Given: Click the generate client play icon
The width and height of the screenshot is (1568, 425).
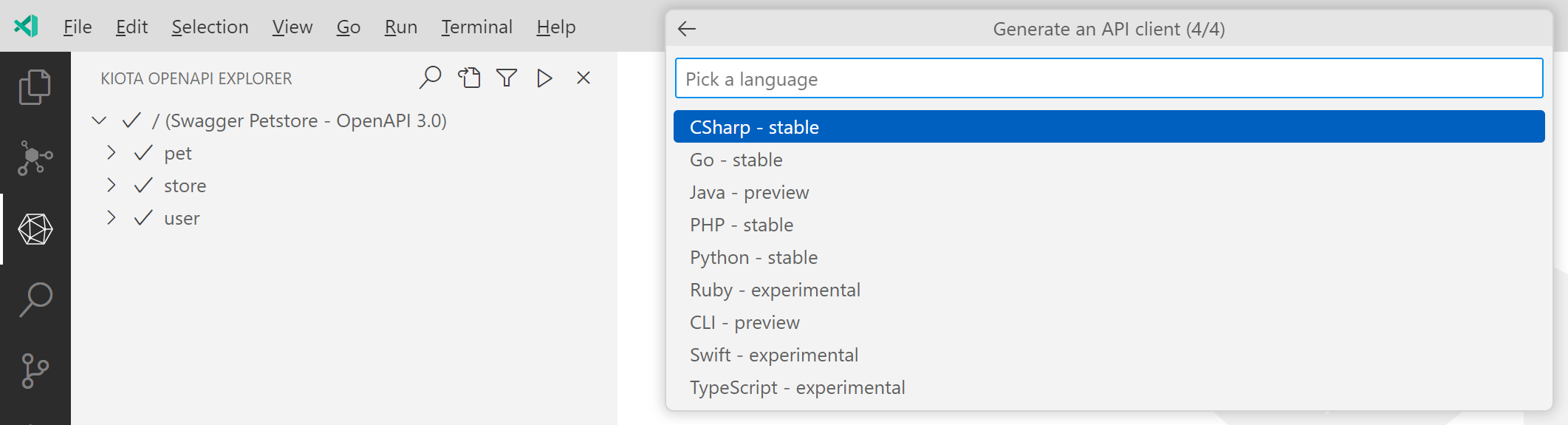Looking at the screenshot, I should tap(544, 78).
